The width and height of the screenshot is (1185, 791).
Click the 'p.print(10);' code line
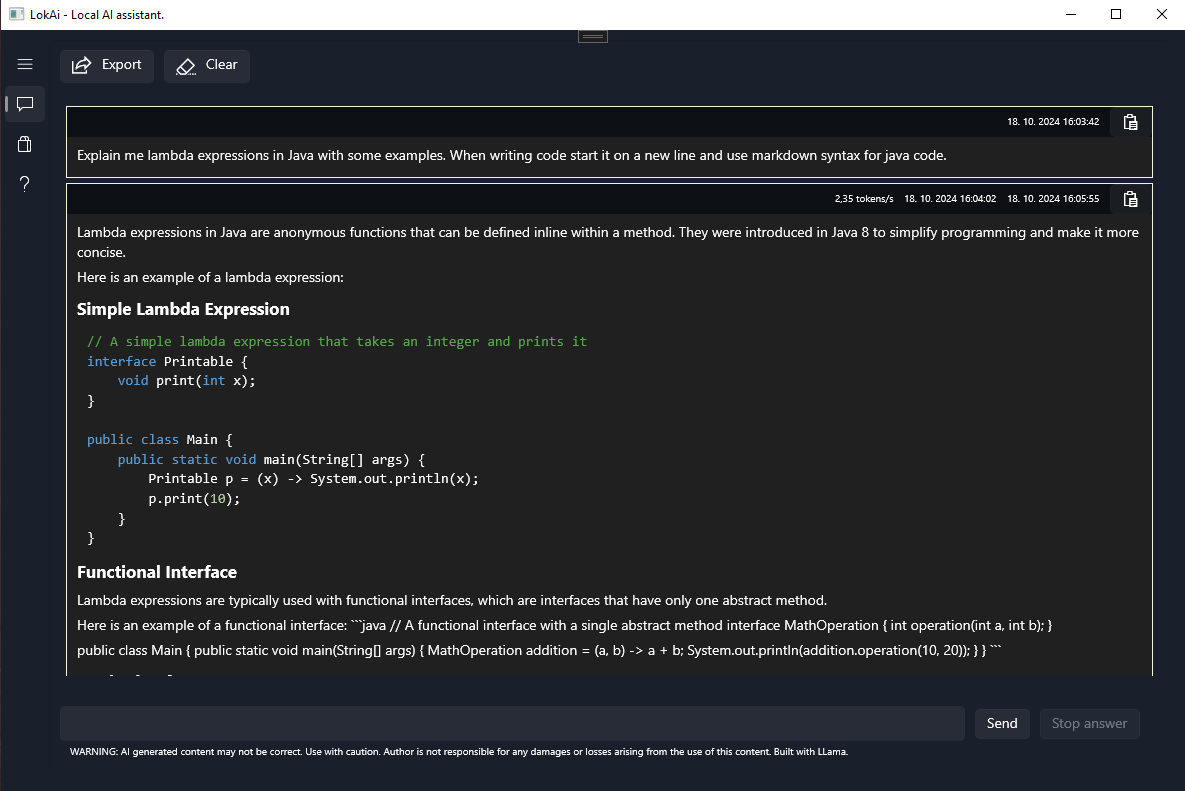point(194,499)
